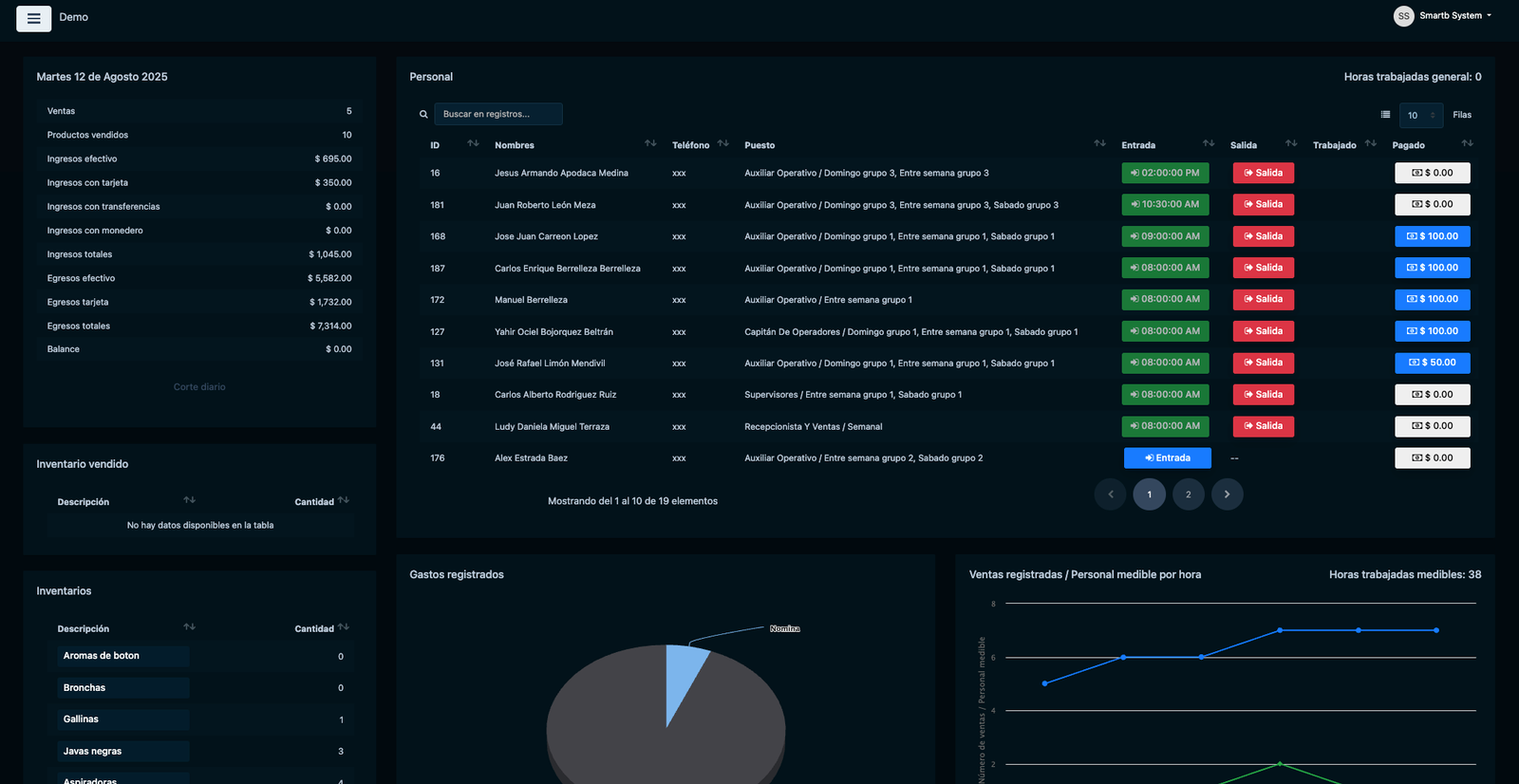Sort by Nombres column arrows
The height and width of the screenshot is (784, 1519).
(650, 143)
